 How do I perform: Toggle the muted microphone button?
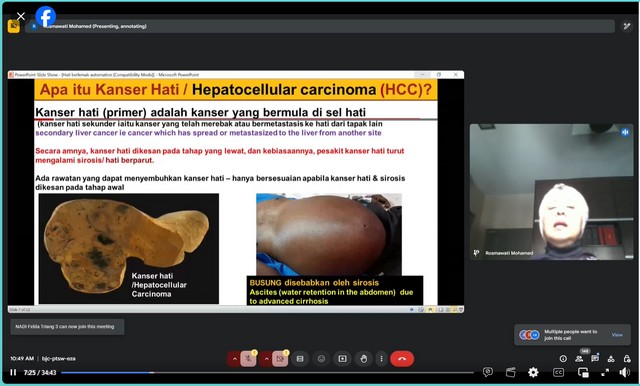tap(248, 359)
